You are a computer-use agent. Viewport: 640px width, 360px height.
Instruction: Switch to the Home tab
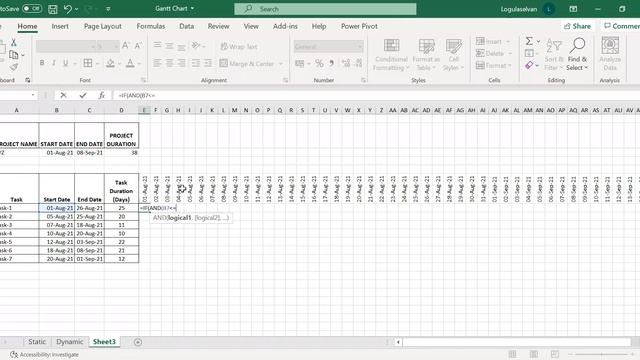[x=27, y=26]
